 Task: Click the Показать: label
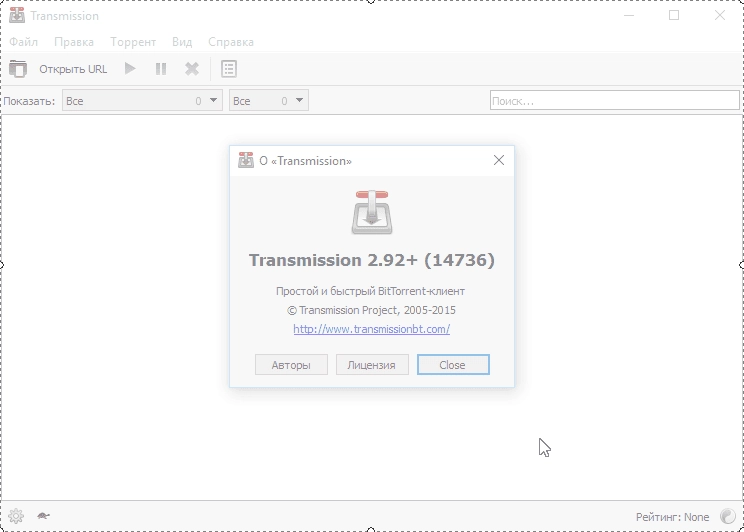[x=29, y=101]
